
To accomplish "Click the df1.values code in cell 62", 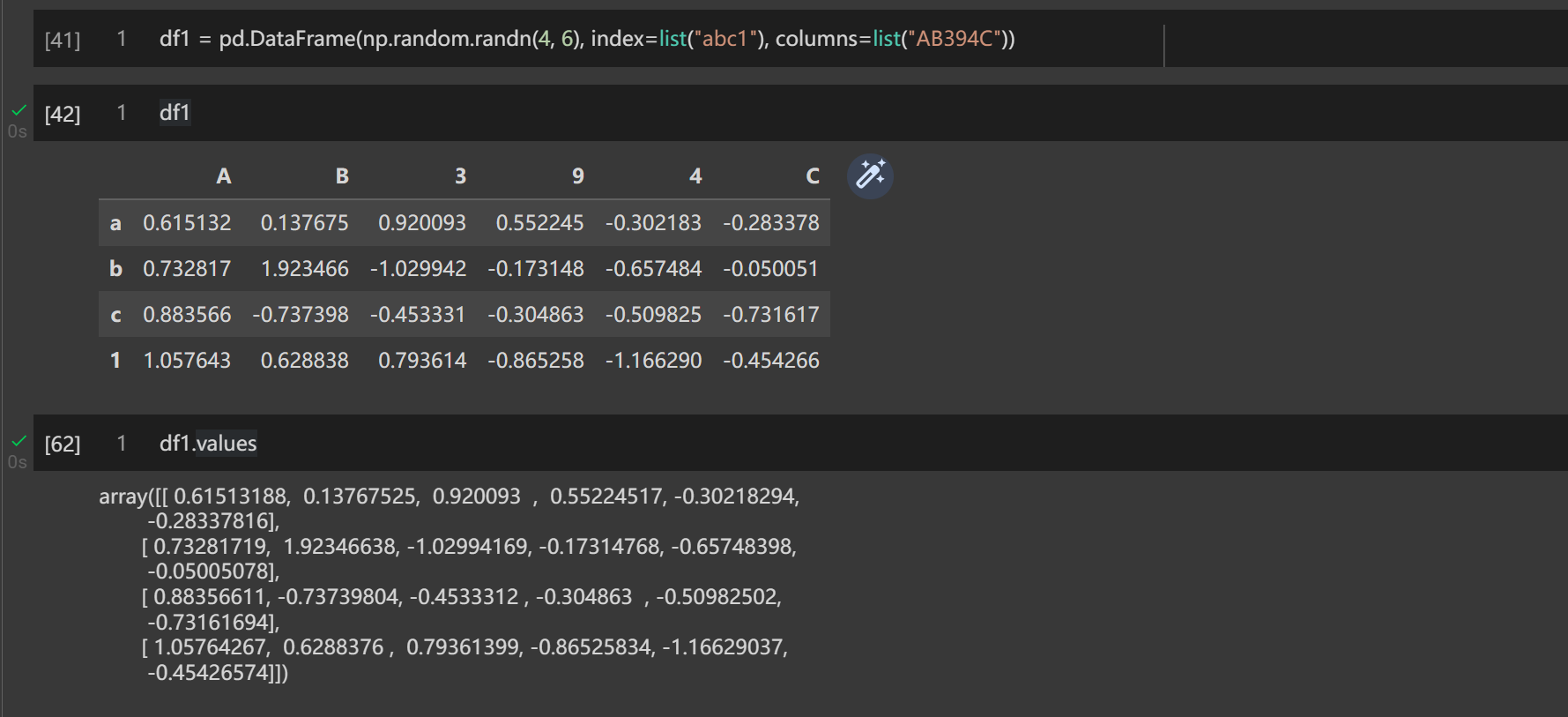I will tap(208, 443).
